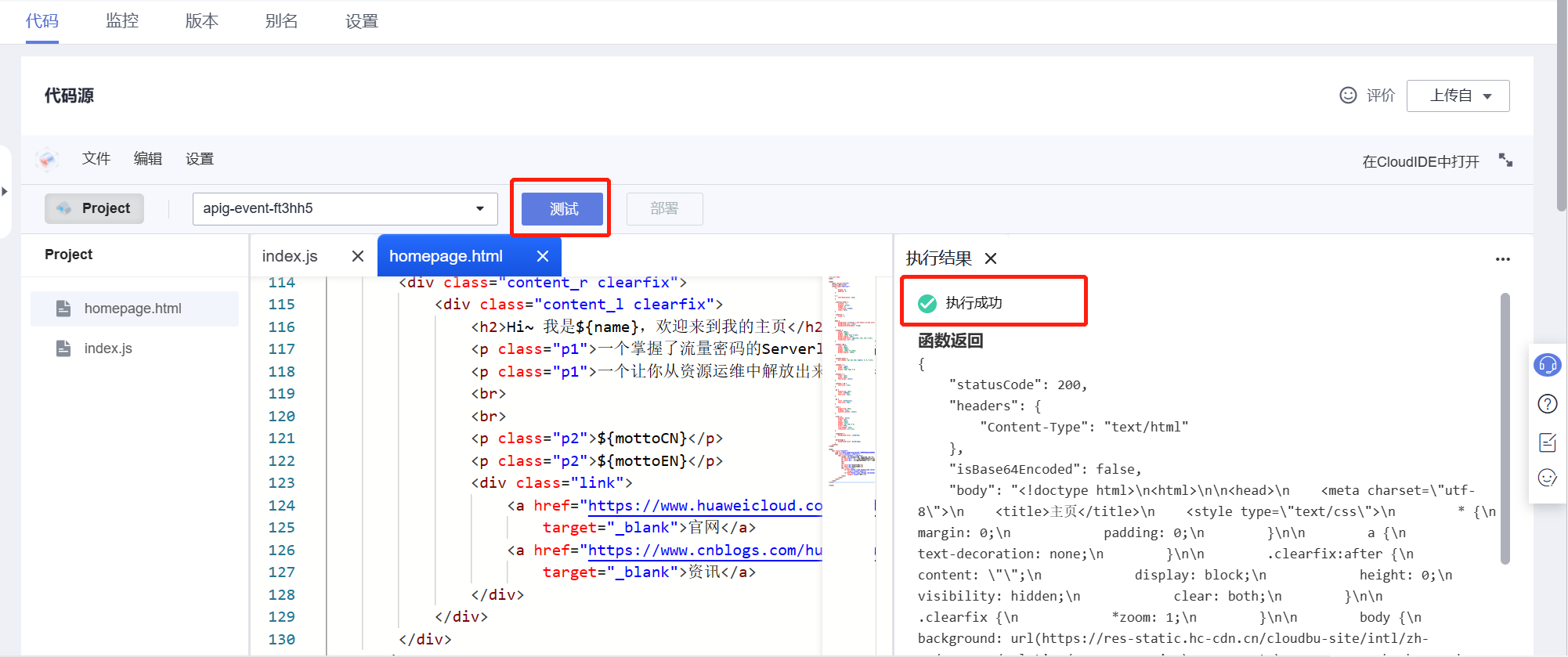Expand the collapsed left side panel arrow
The width and height of the screenshot is (1568, 657).
point(5,191)
